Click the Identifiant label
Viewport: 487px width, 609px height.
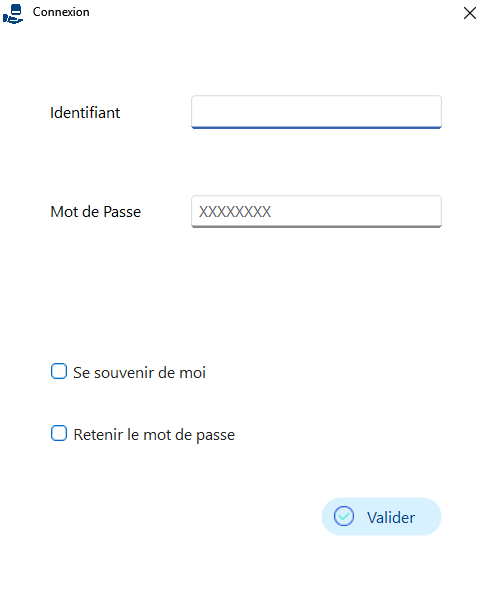pyautogui.click(x=85, y=113)
